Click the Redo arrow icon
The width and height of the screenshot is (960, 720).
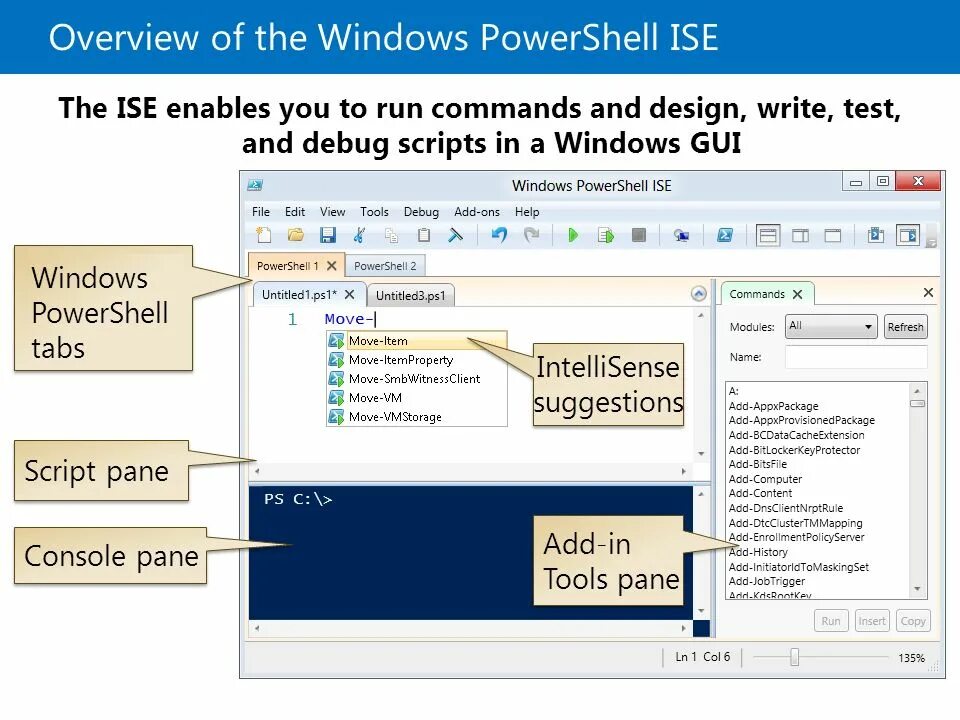click(x=531, y=235)
